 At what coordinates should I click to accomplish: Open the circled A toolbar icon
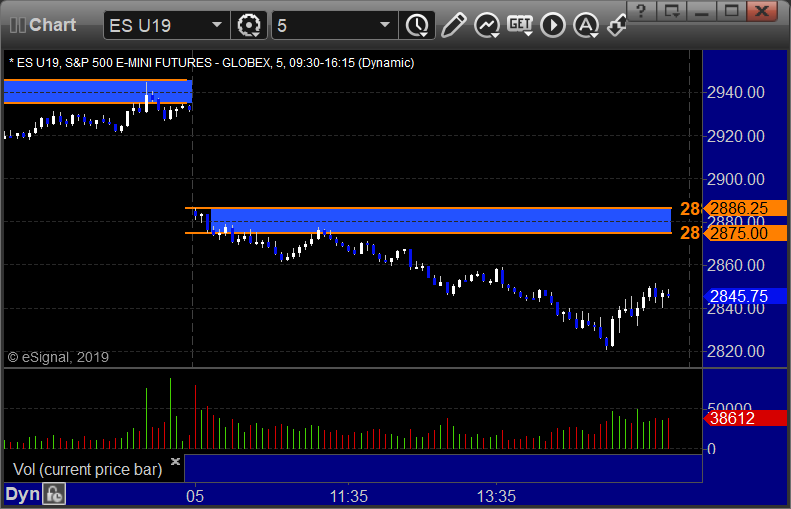click(586, 25)
